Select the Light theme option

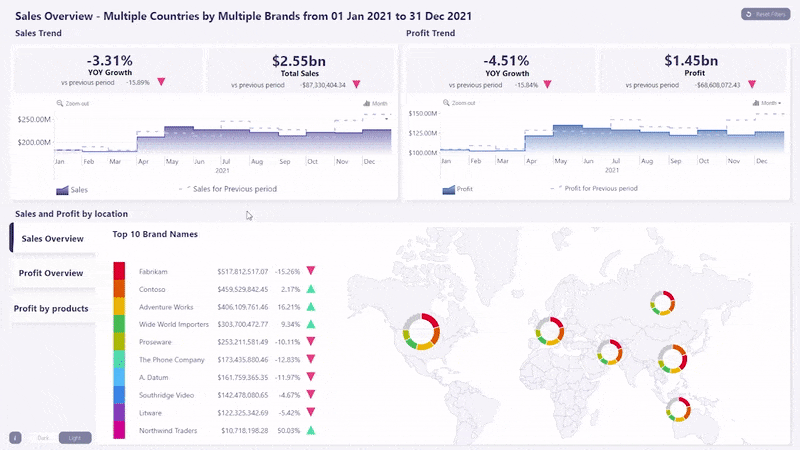74,437
